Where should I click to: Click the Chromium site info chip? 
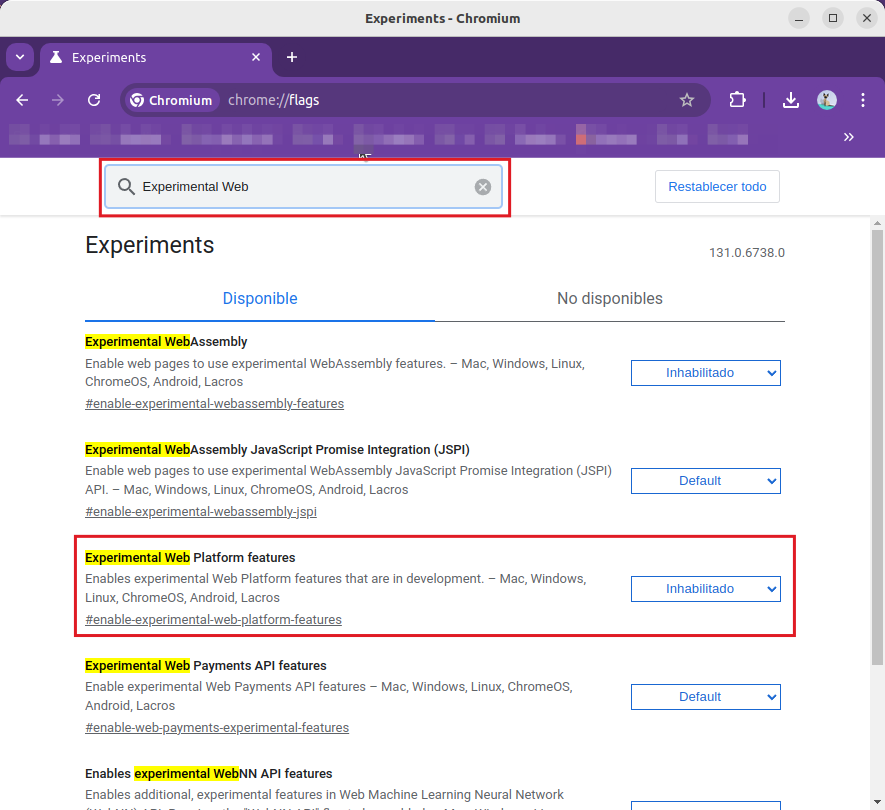click(x=171, y=100)
